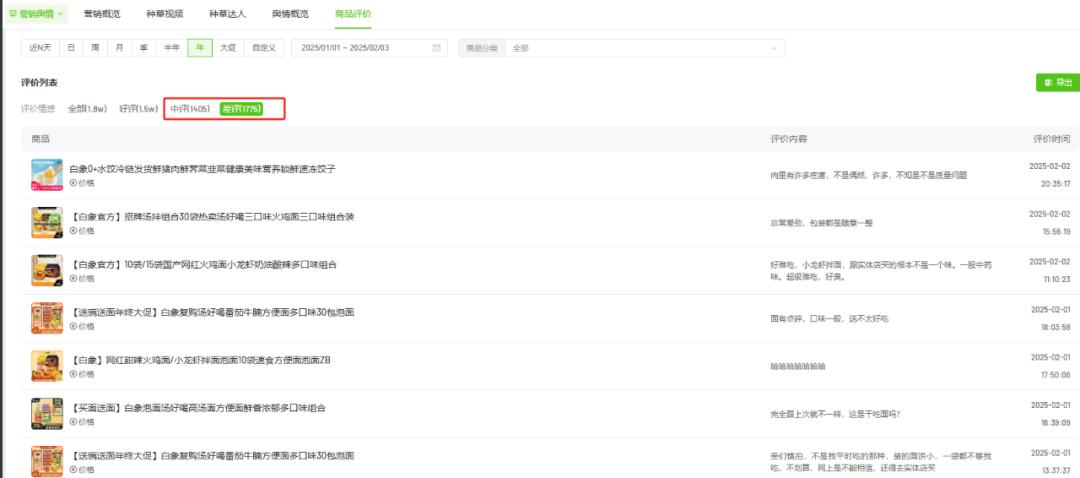
Task: Open thumbnail of 白象0+水饺 dumpling product
Action: [47, 175]
